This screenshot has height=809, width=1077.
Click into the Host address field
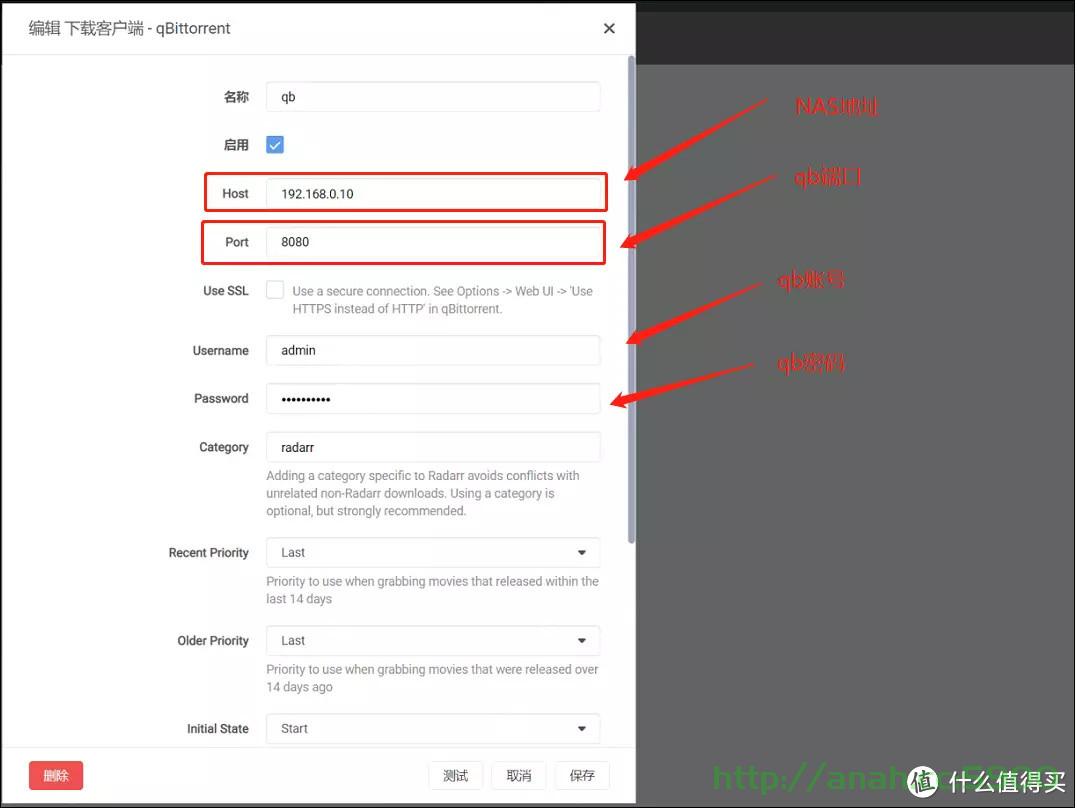point(433,194)
